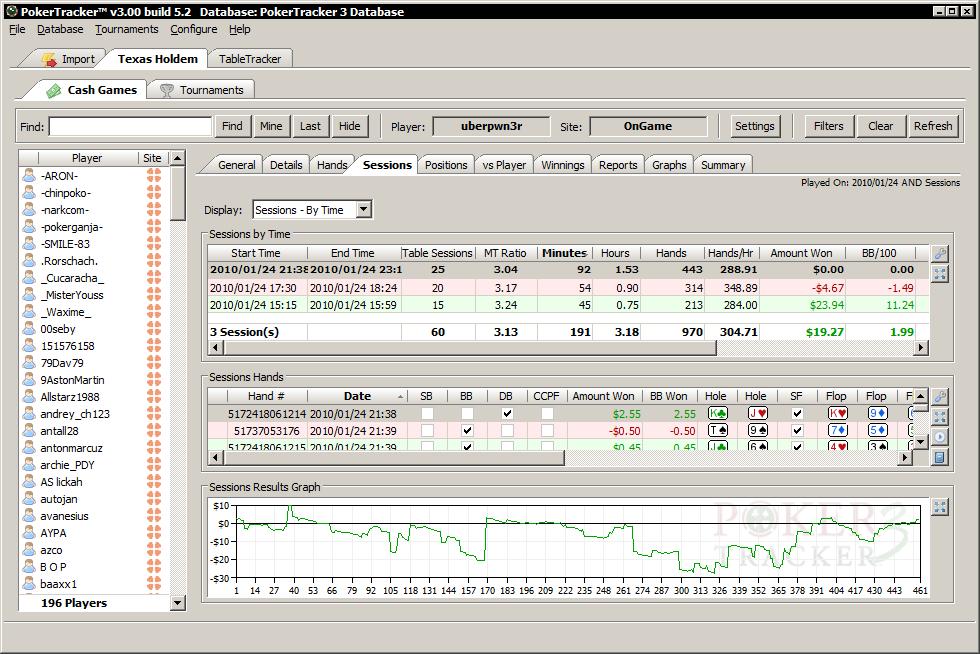Toggle SF checkbox for hand 5172418061214
This screenshot has width=980, height=654.
[797, 413]
